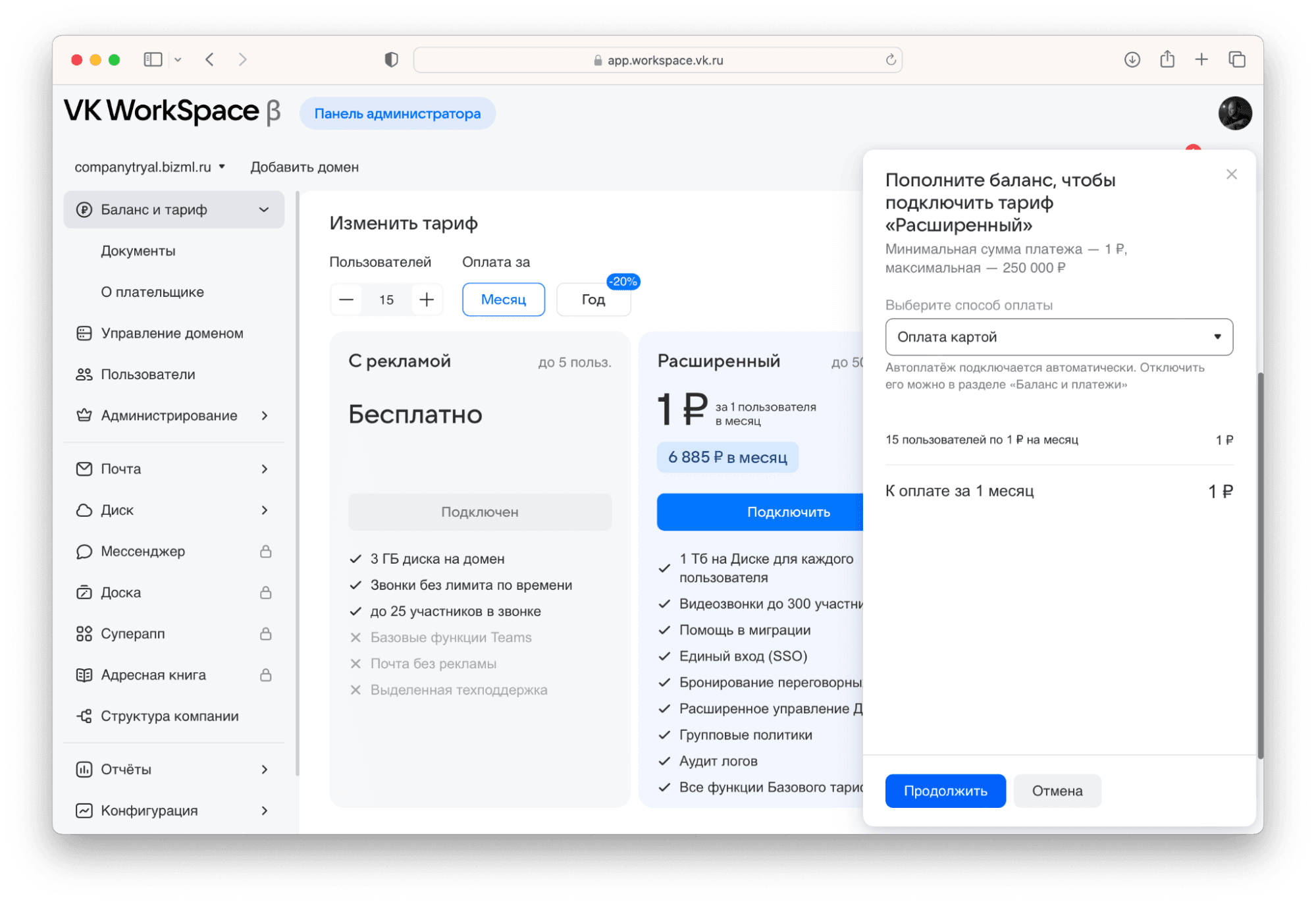The width and height of the screenshot is (1316, 904).
Task: Click the Disk cloud icon
Action: [84, 510]
